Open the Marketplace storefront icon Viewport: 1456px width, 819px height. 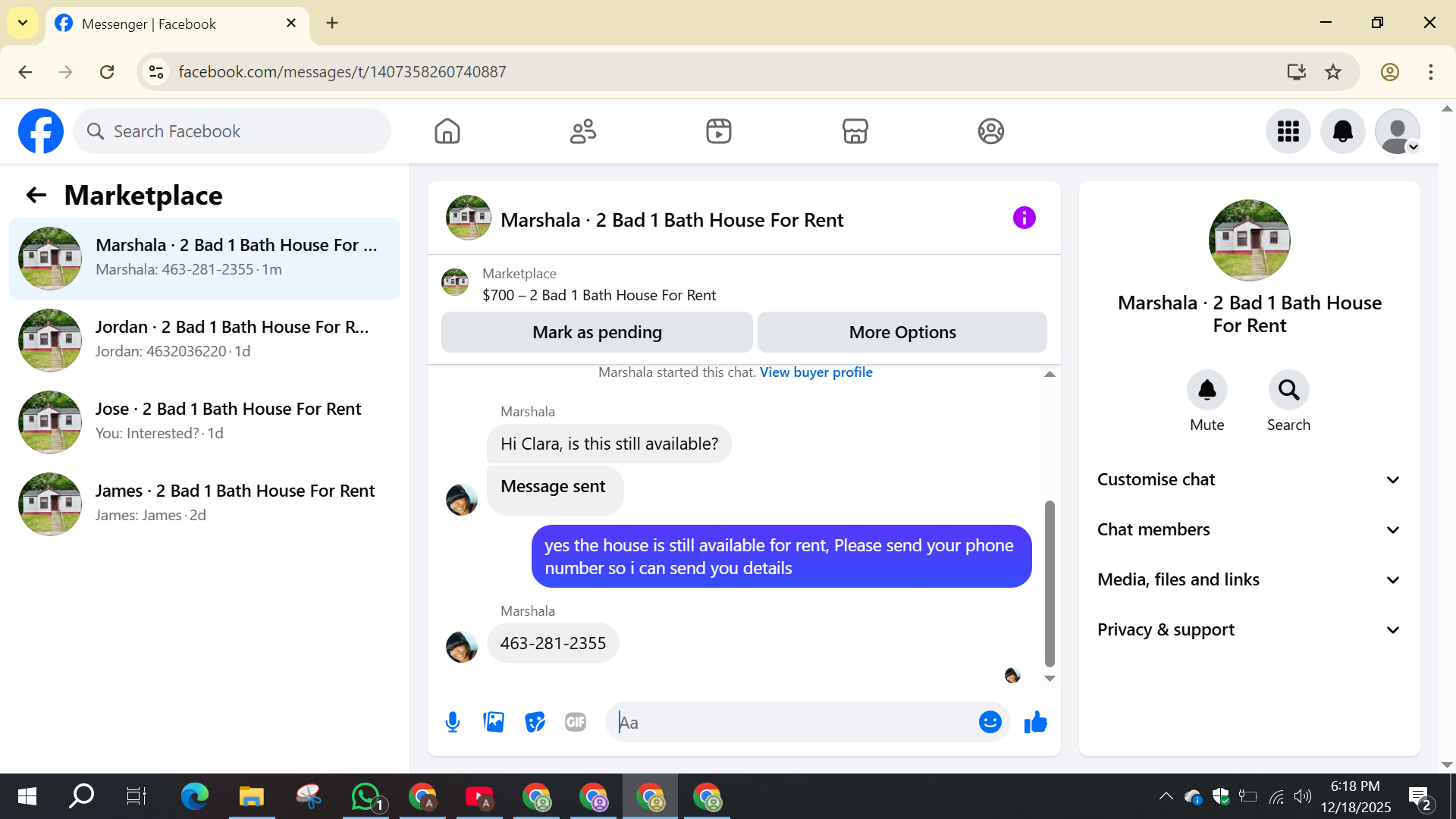click(x=855, y=131)
